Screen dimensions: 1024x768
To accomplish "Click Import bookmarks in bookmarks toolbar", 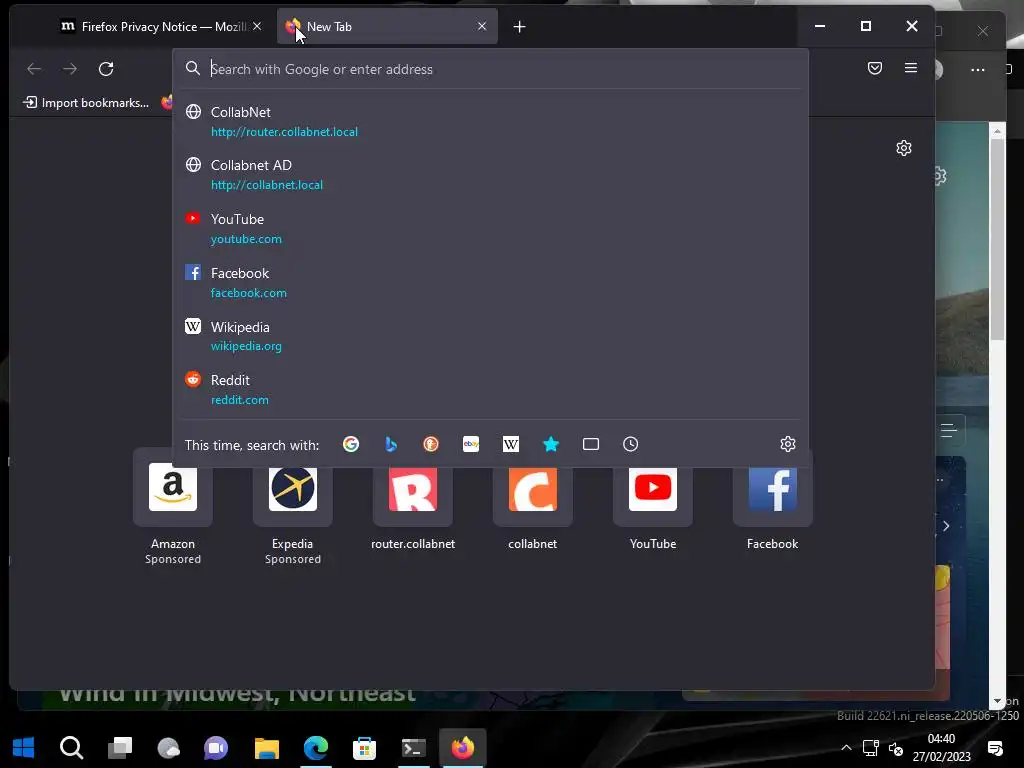I will click(86, 103).
